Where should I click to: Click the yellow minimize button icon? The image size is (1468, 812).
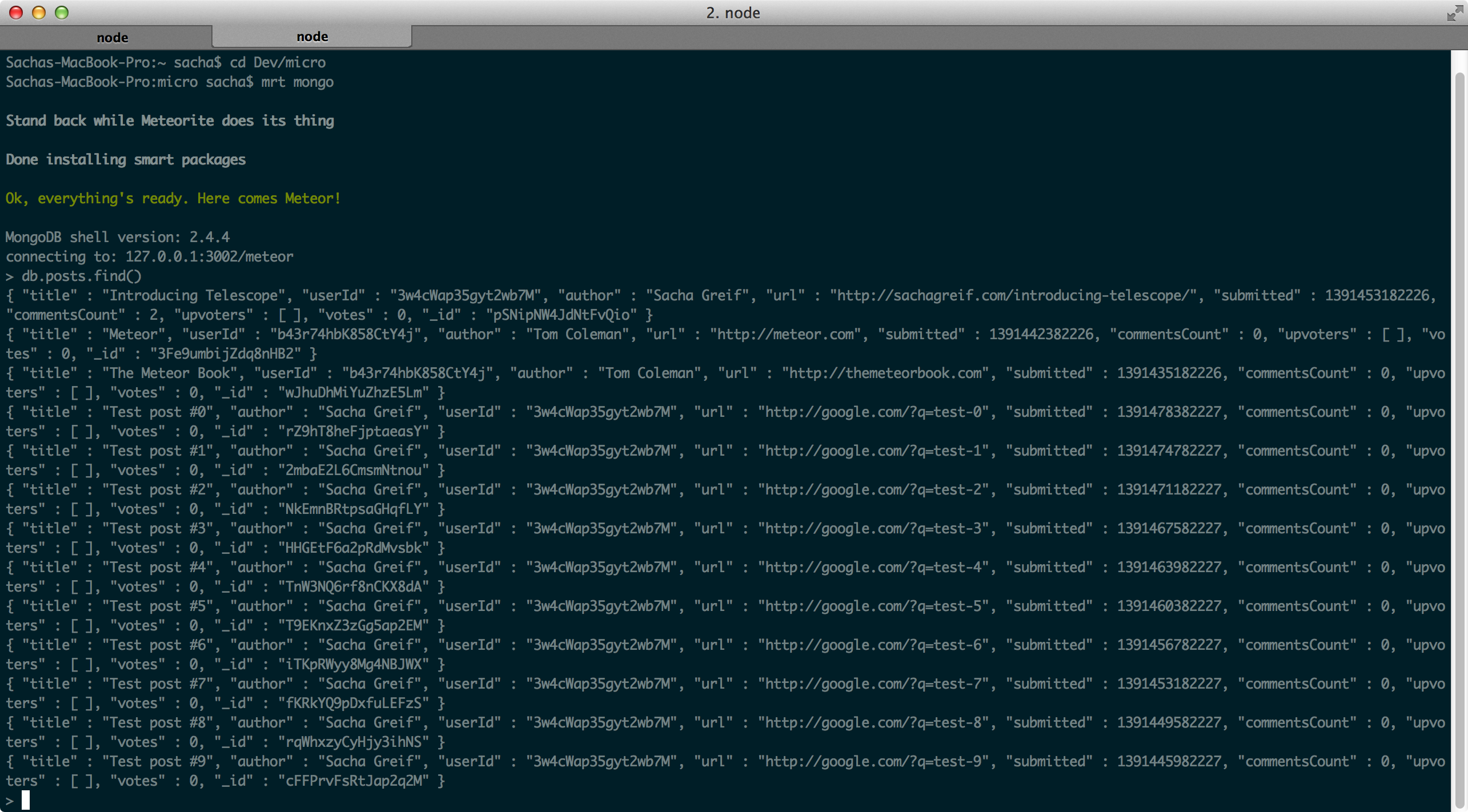(35, 13)
